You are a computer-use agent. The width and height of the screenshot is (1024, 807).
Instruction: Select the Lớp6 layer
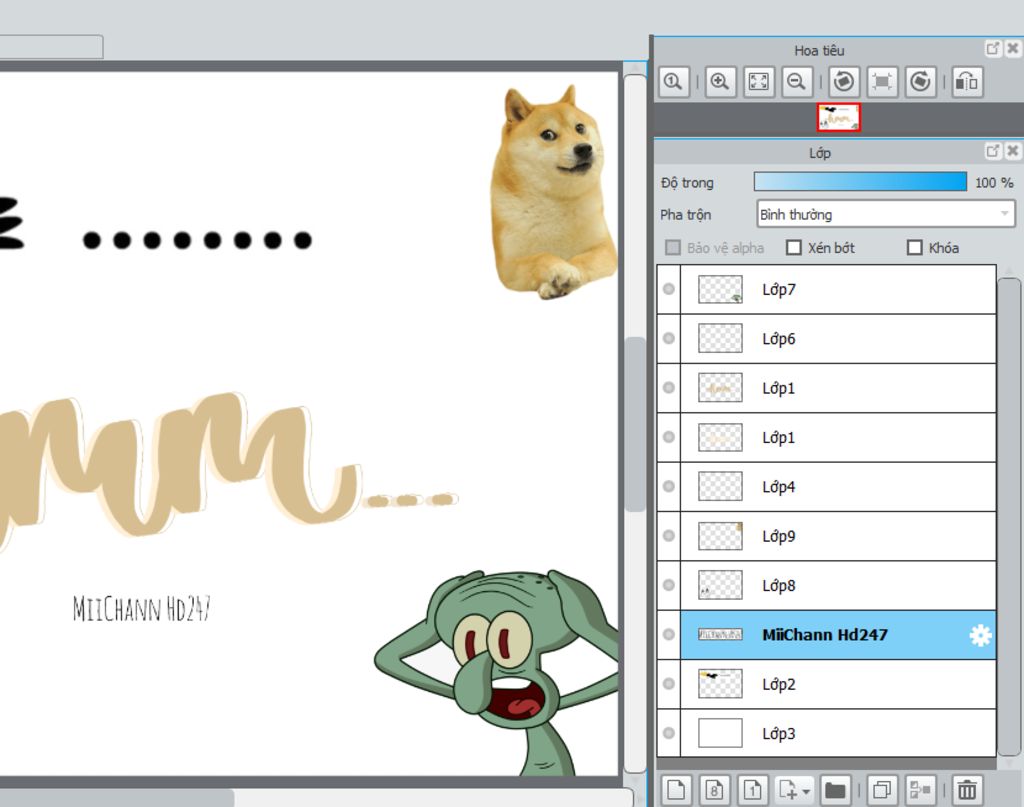pyautogui.click(x=838, y=339)
